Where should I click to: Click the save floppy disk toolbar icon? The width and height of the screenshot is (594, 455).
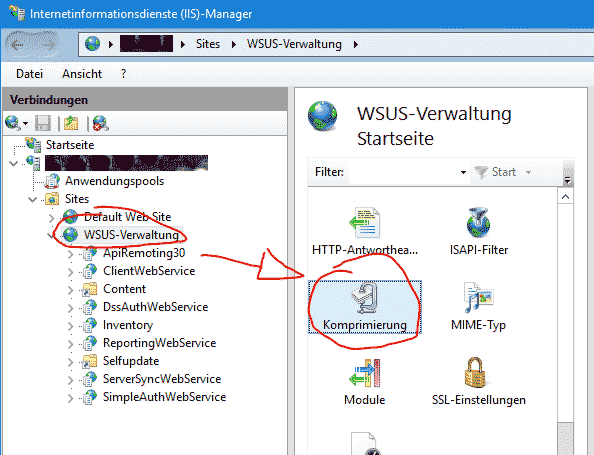(43, 123)
